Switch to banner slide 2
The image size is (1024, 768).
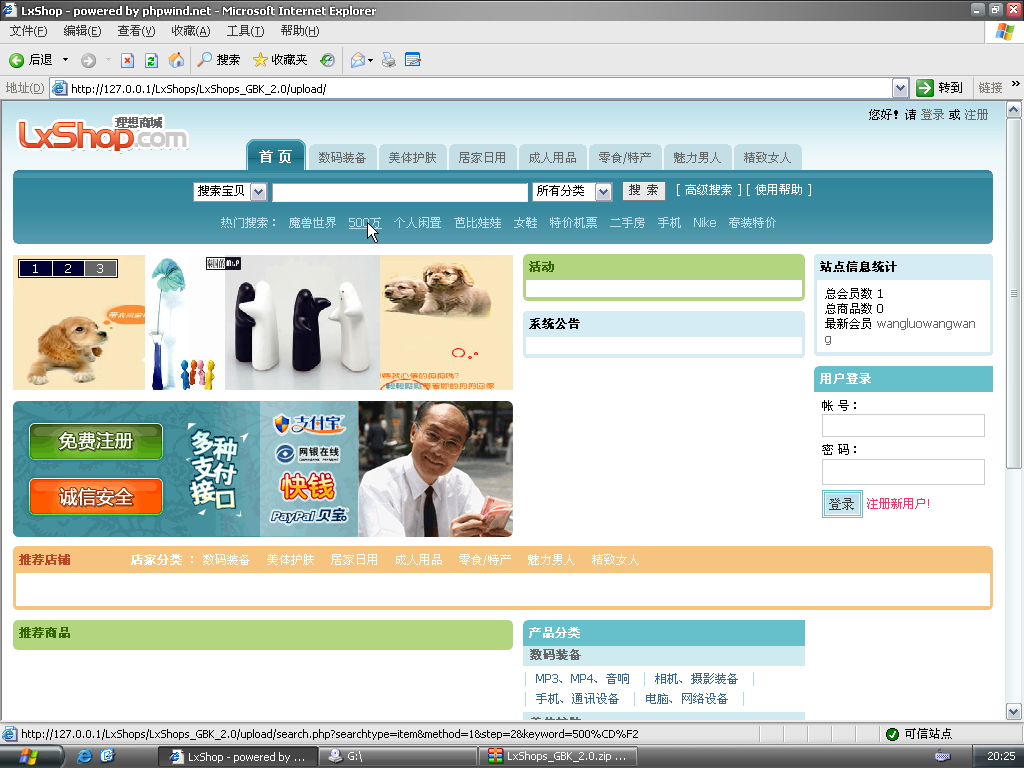coord(68,268)
